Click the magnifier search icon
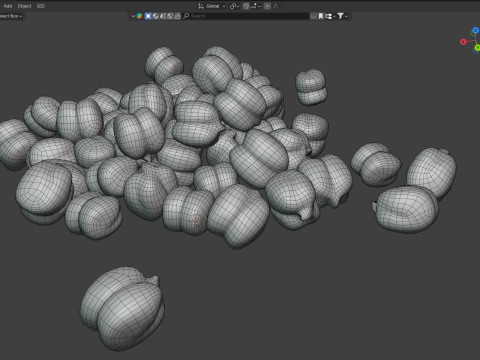The height and width of the screenshot is (360, 480). 186,16
